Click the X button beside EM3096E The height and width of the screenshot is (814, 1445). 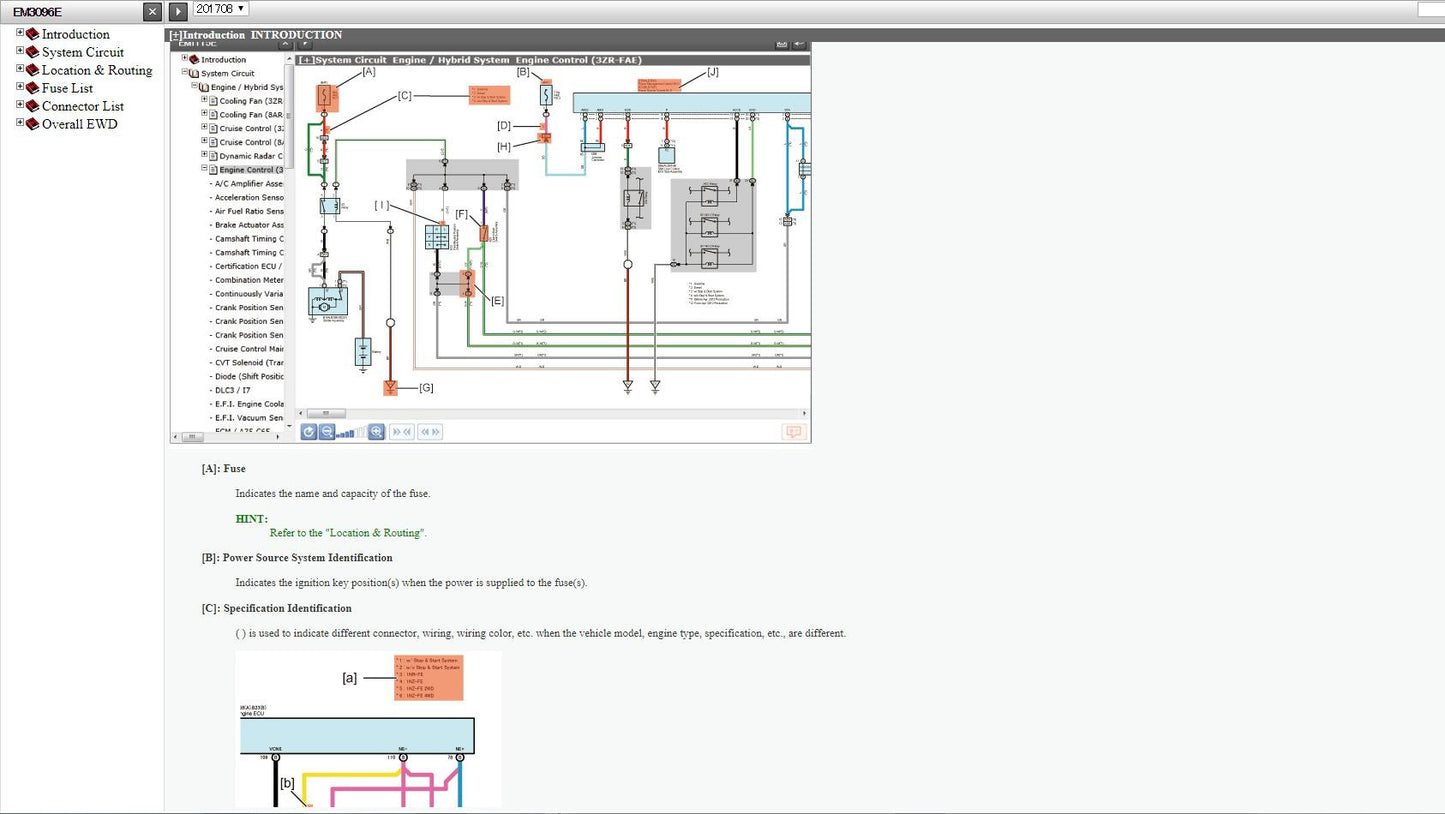(151, 11)
